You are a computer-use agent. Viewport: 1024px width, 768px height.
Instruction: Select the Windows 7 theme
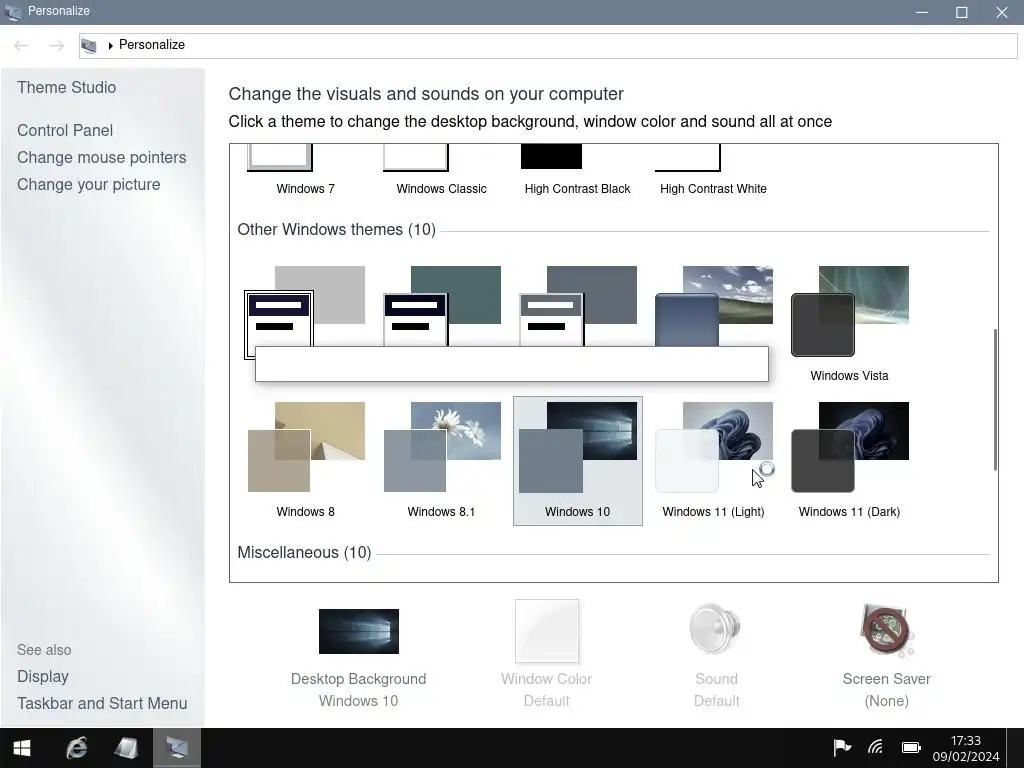[x=306, y=170]
